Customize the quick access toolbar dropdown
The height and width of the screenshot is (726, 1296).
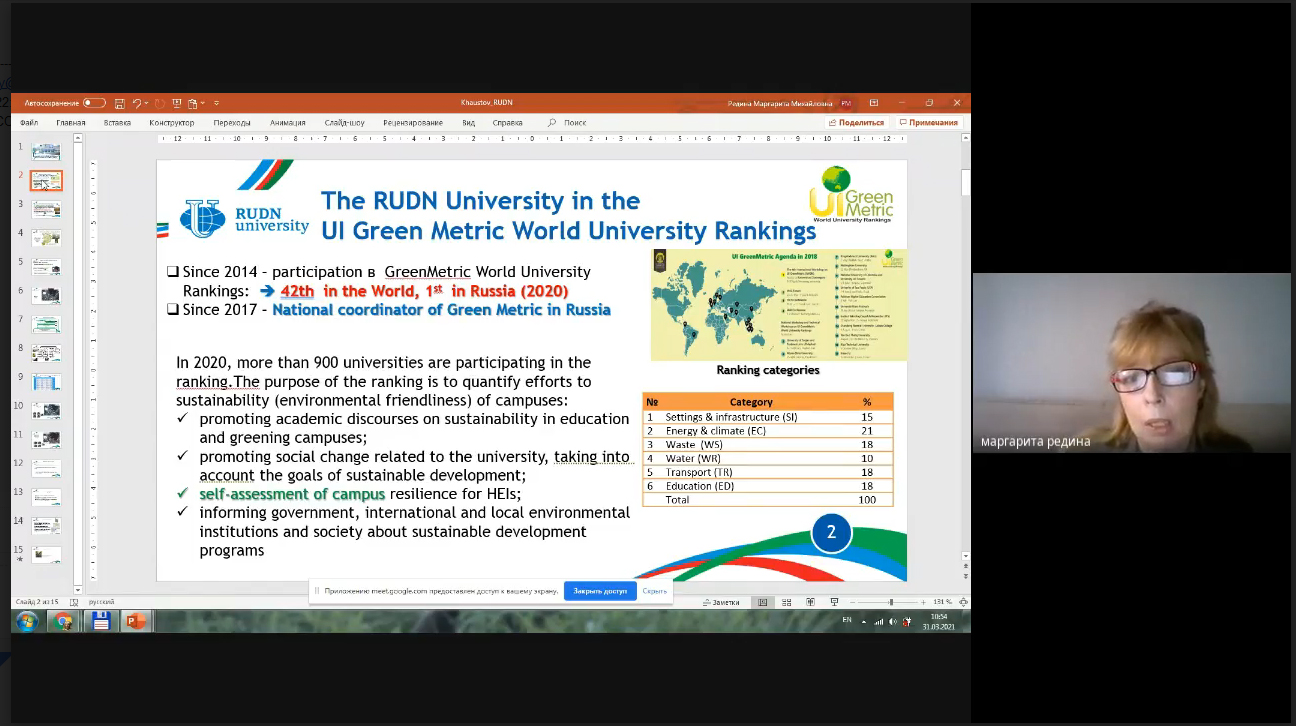pos(216,103)
